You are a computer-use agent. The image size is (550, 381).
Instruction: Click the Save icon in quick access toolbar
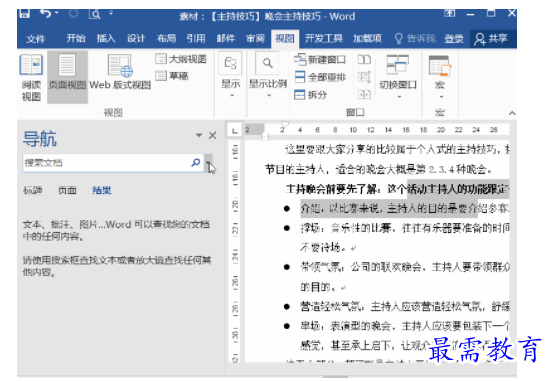pos(25,13)
